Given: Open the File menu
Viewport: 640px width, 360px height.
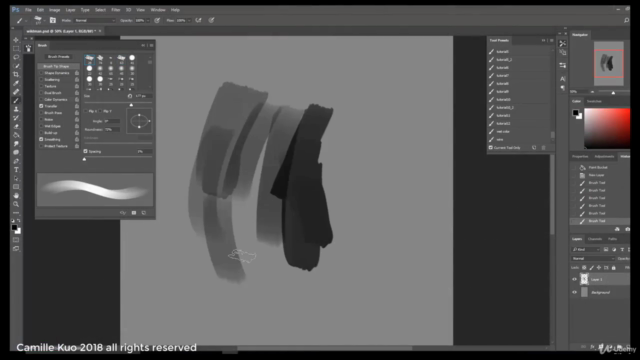Looking at the screenshot, I should pos(28,10).
